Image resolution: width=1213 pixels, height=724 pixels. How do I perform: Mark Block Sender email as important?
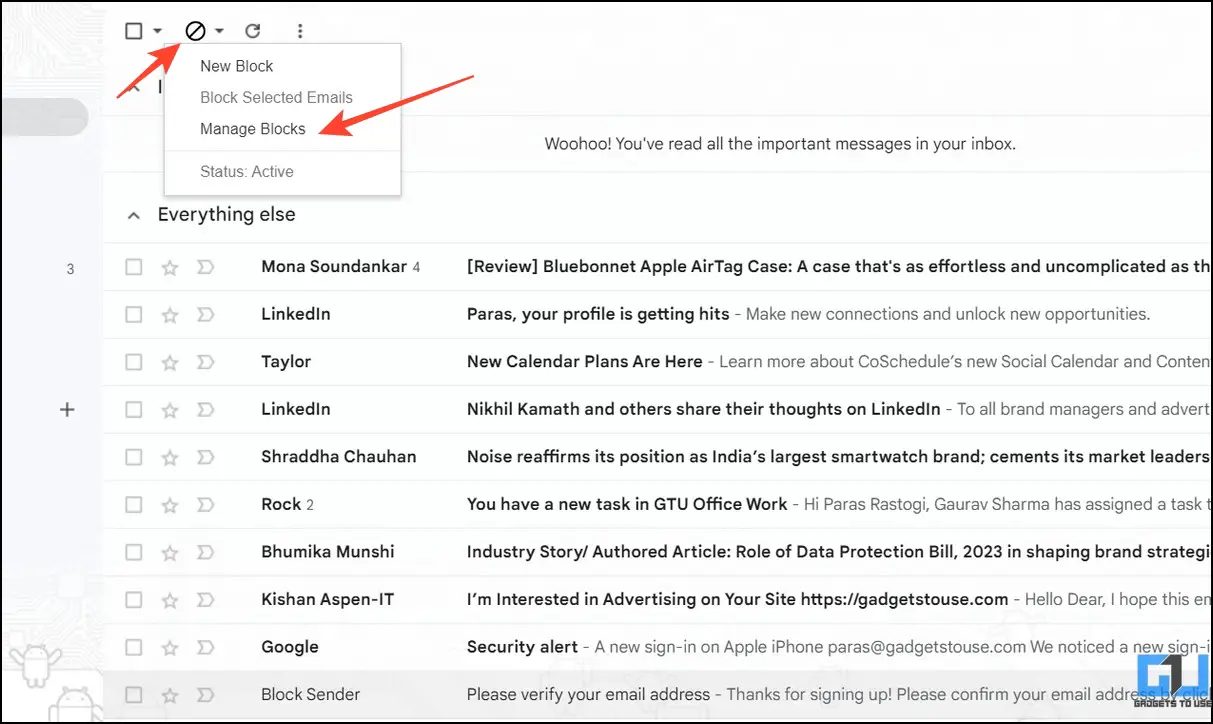206,694
